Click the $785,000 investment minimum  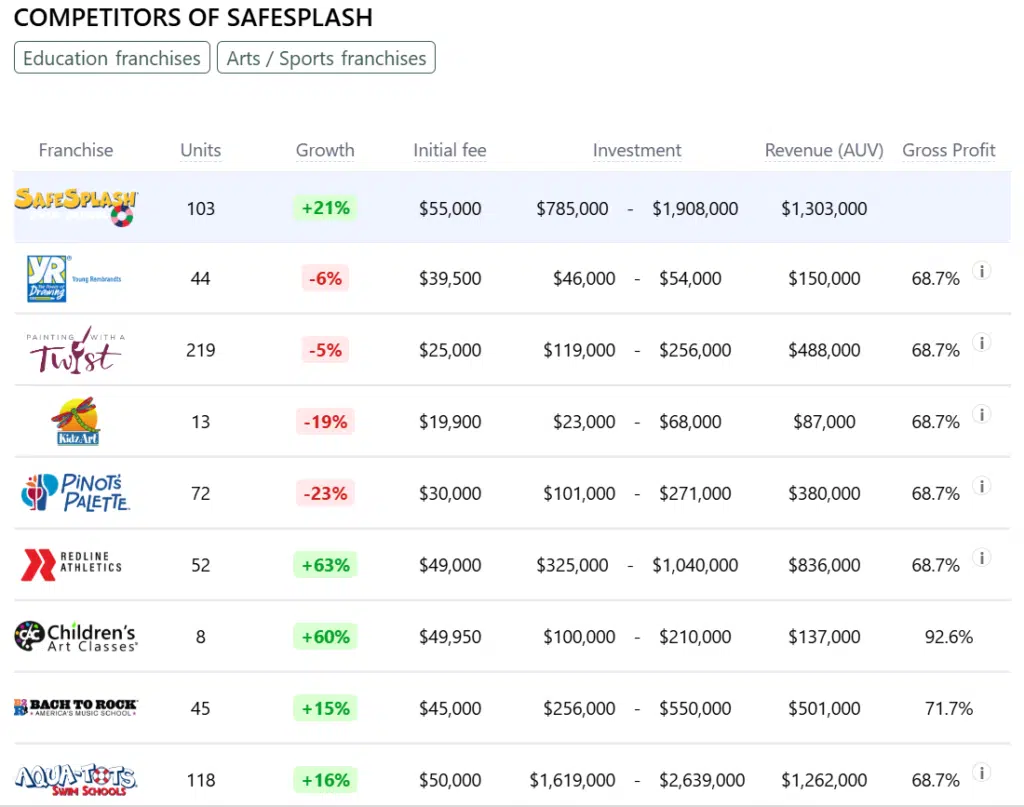click(572, 209)
